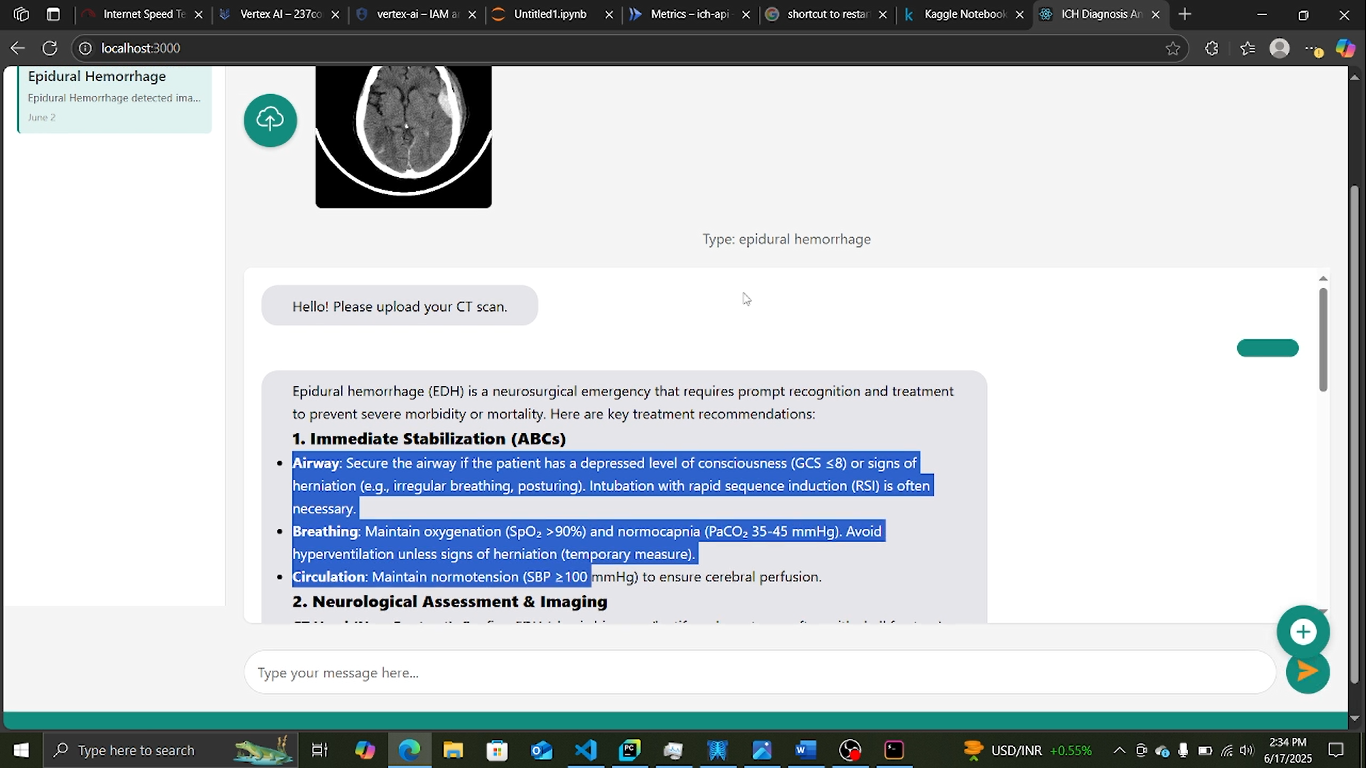Click the orange send arrow button
1366x768 pixels.
[1307, 671]
